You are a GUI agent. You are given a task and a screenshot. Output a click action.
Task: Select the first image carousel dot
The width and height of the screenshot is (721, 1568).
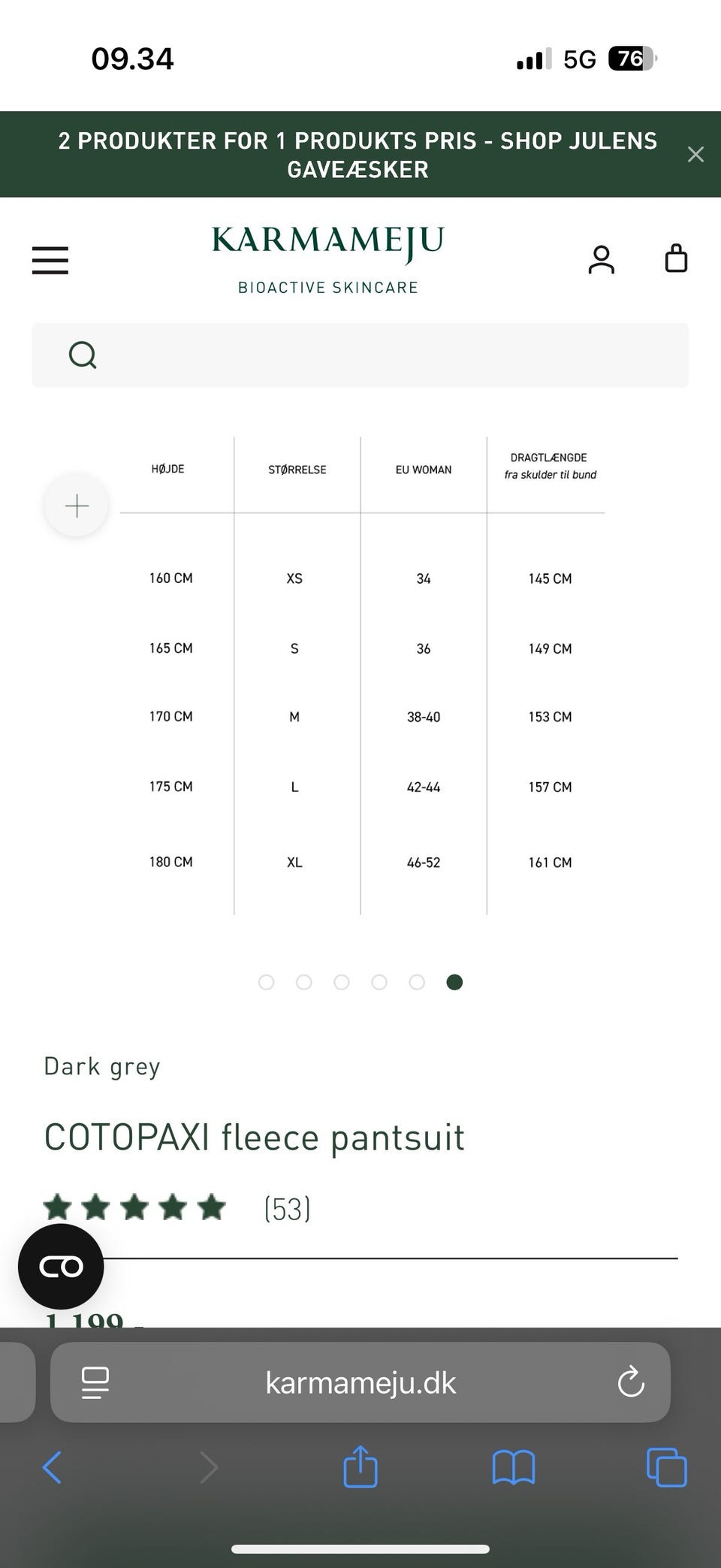tap(266, 982)
